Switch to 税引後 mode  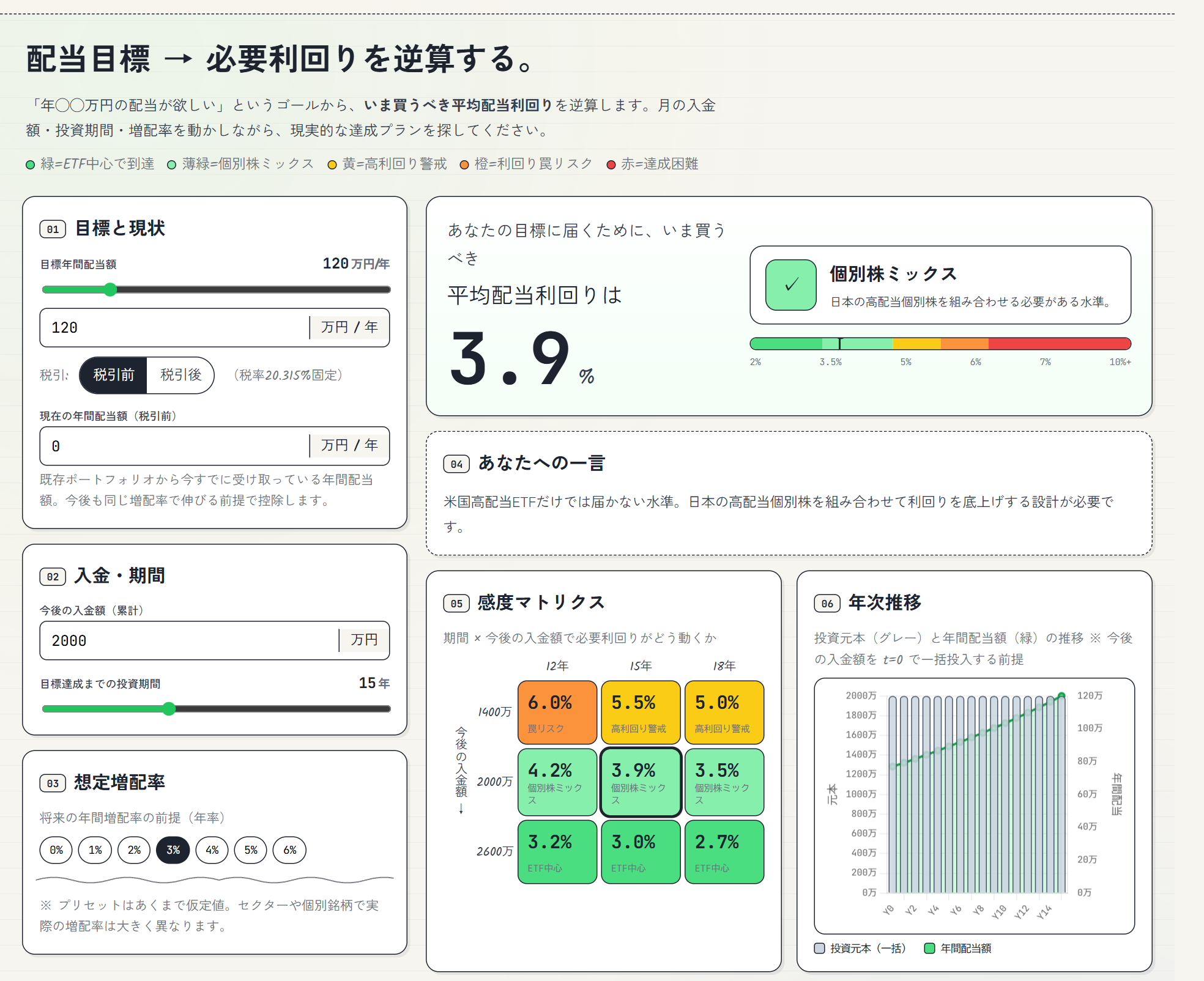coord(180,376)
